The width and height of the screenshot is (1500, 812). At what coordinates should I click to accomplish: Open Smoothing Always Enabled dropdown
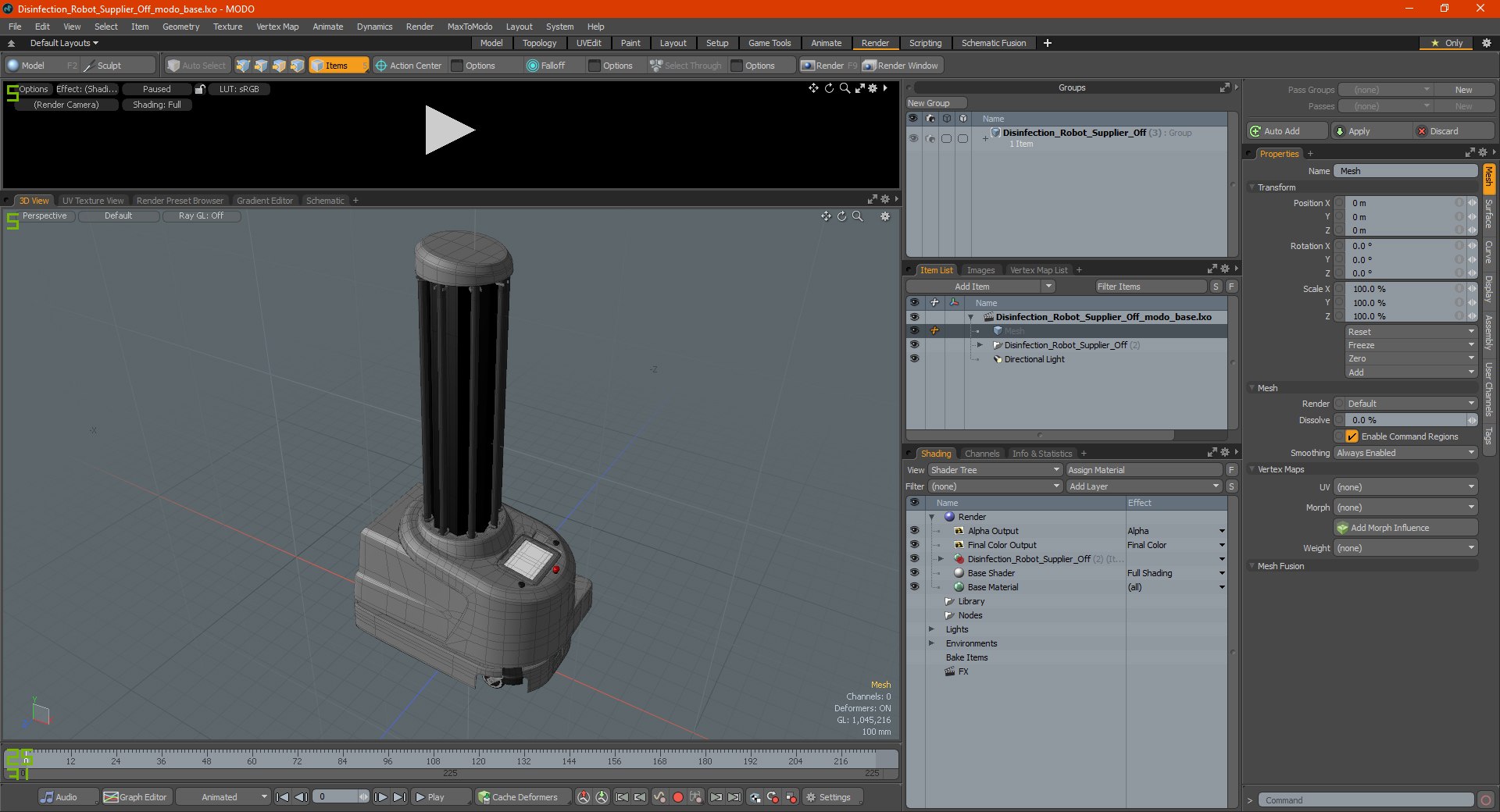tap(1405, 453)
